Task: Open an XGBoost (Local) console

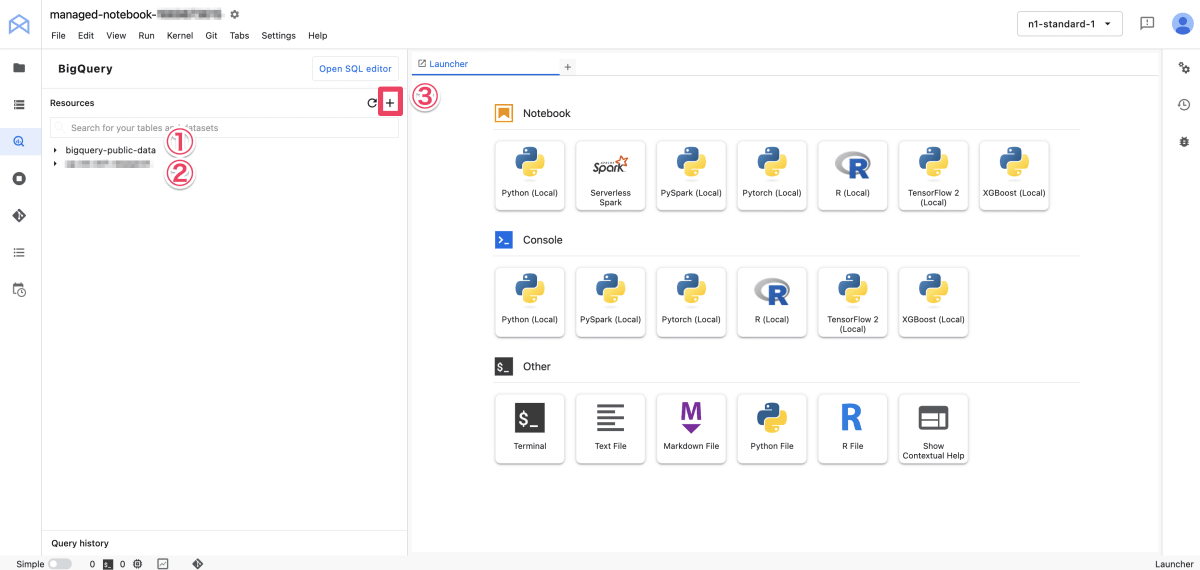Action: [933, 302]
